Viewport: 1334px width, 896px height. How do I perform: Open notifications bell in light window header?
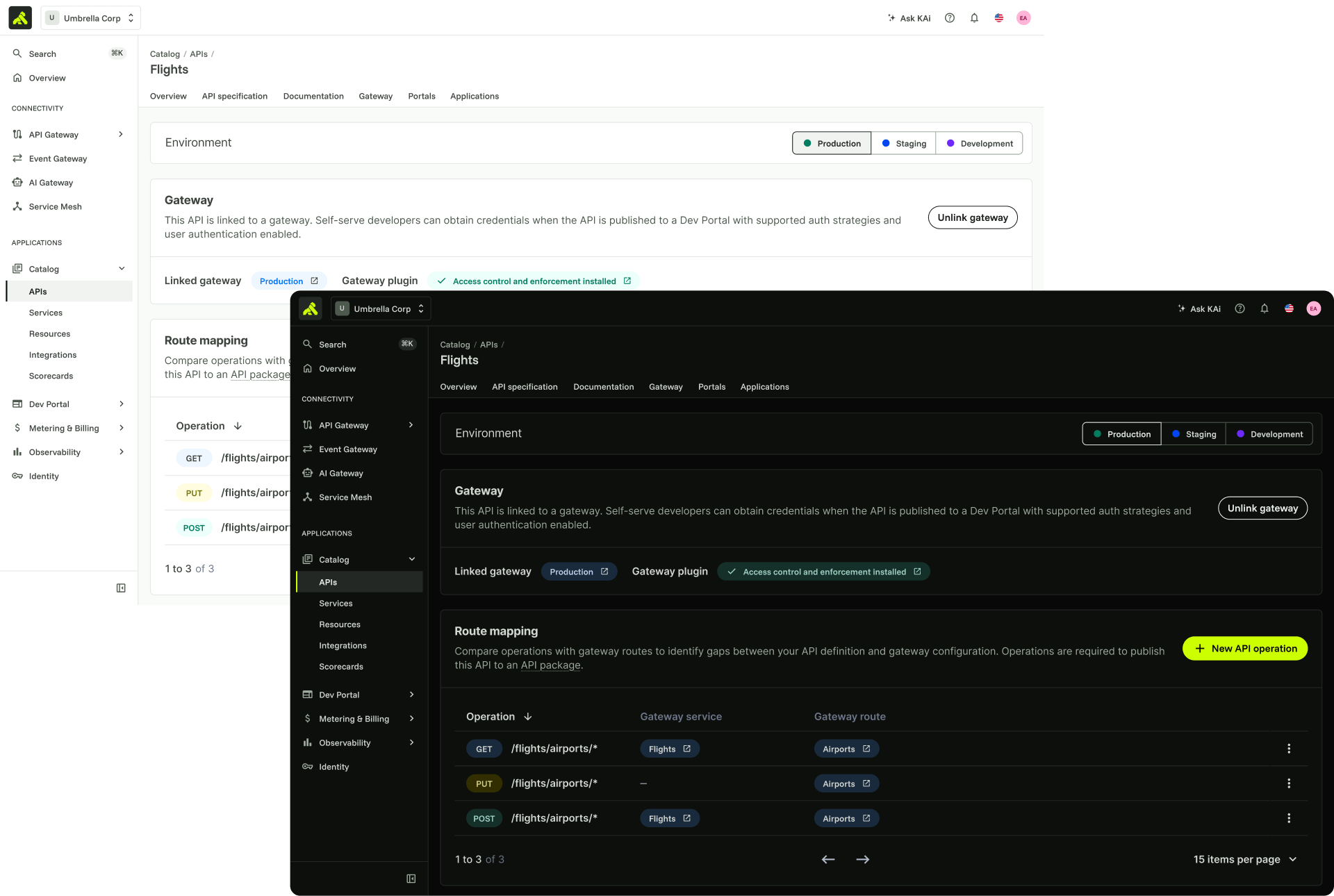click(974, 18)
